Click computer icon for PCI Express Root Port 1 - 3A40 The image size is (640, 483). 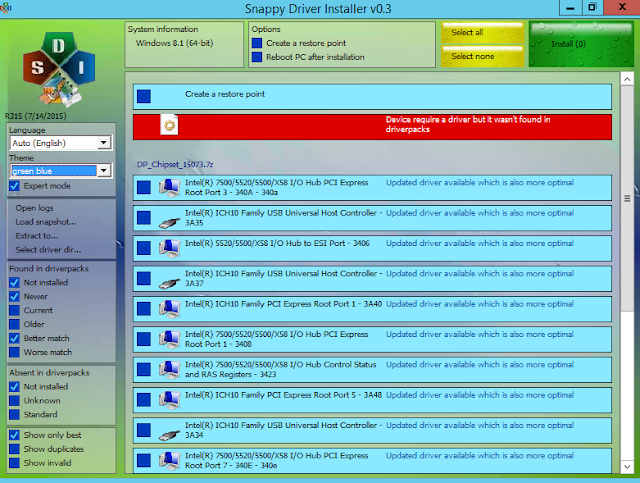pyautogui.click(x=169, y=309)
